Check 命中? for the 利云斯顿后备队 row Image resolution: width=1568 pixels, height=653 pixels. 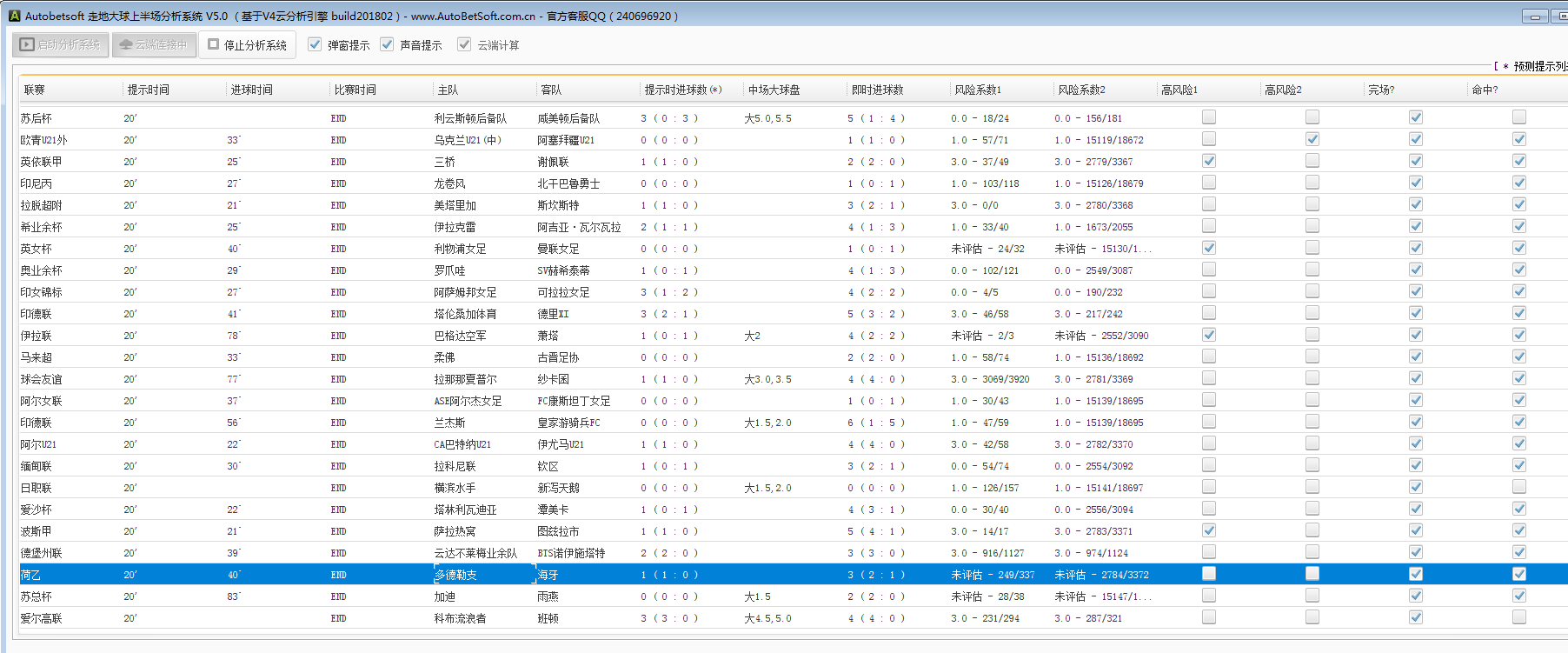[x=1519, y=117]
